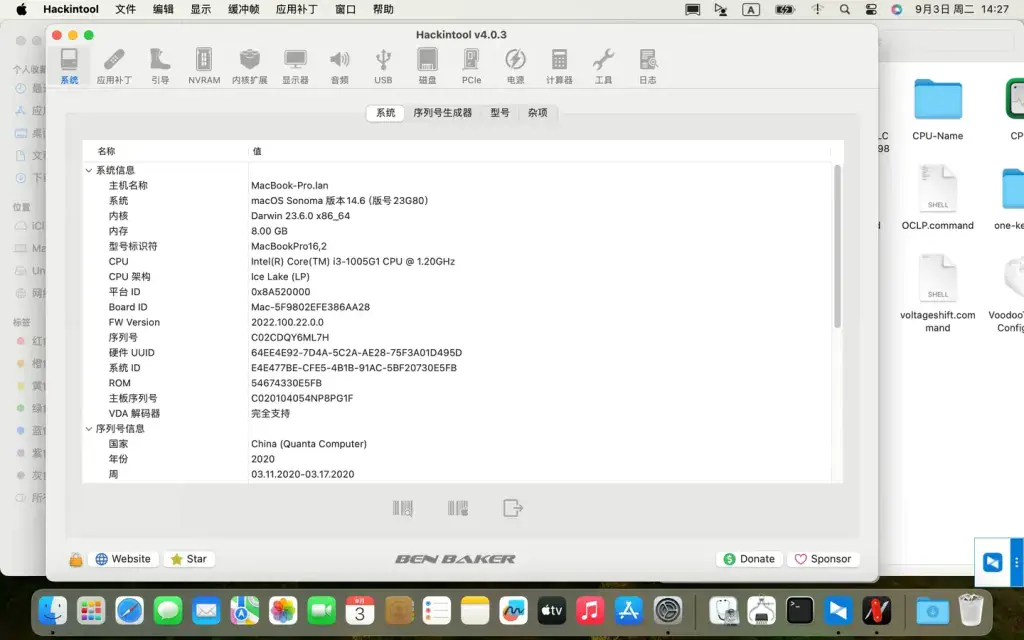The image size is (1024, 640).
Task: Open Control Center in the menu bar
Action: coord(871,9)
